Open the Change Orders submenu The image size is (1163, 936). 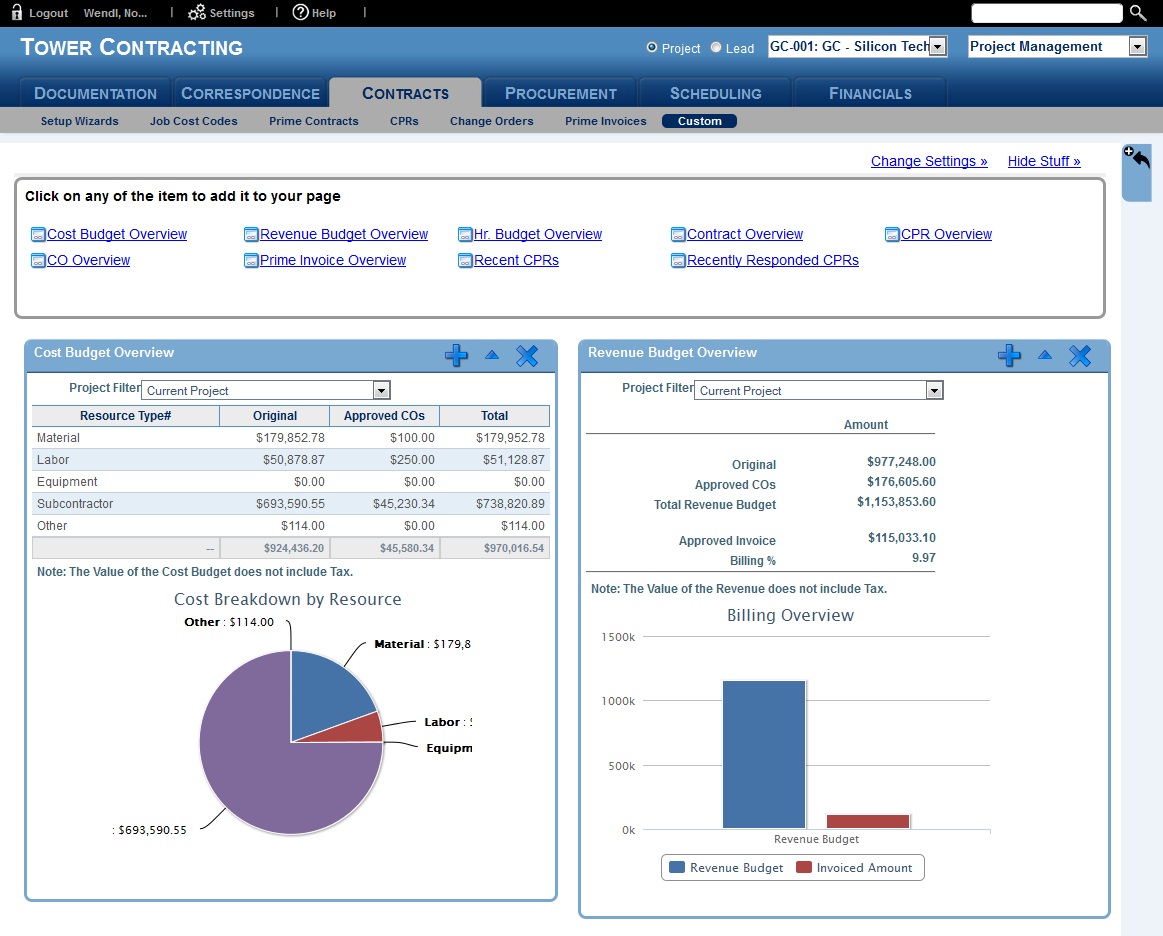[491, 121]
